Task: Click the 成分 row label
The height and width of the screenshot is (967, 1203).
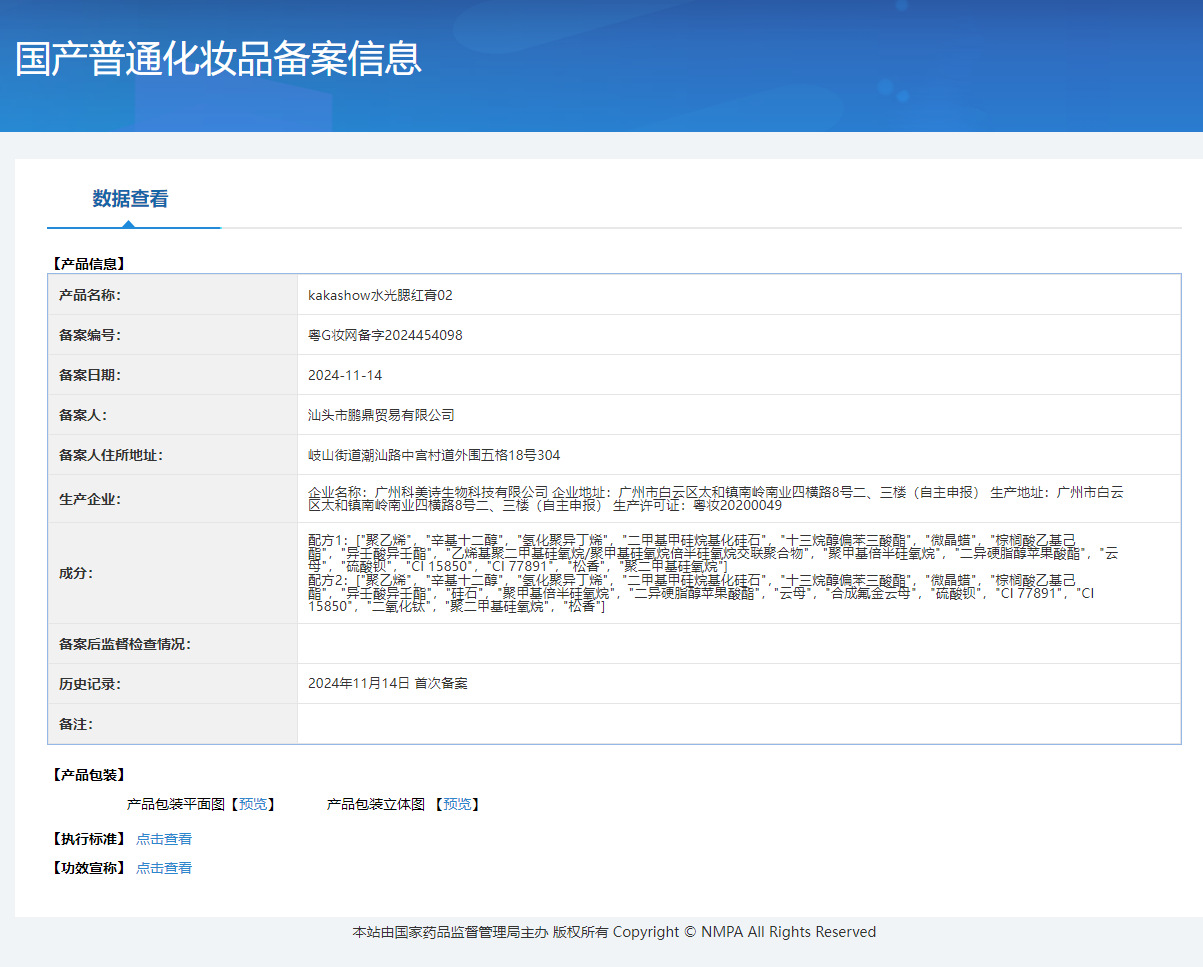Action: point(76,573)
